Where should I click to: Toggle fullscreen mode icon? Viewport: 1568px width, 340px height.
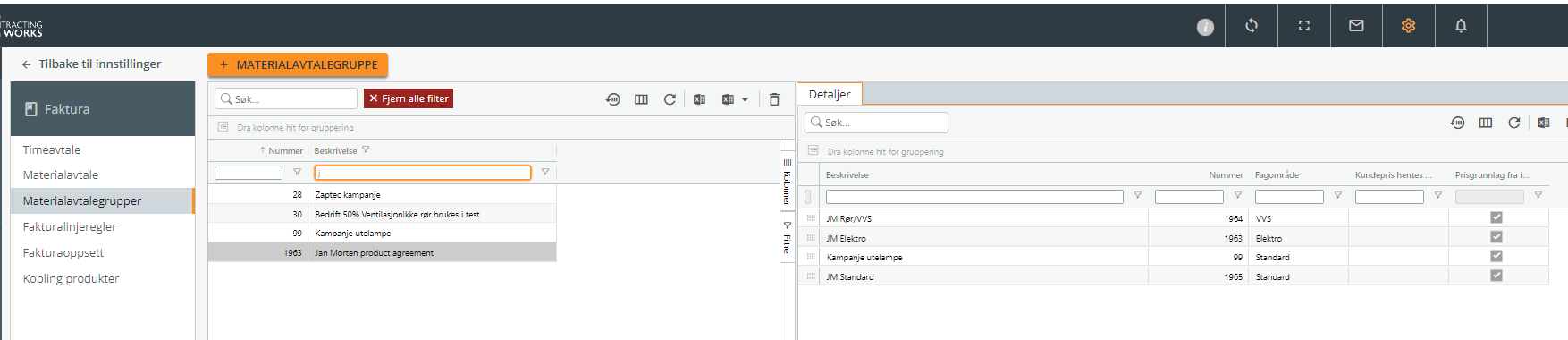pos(1304,26)
